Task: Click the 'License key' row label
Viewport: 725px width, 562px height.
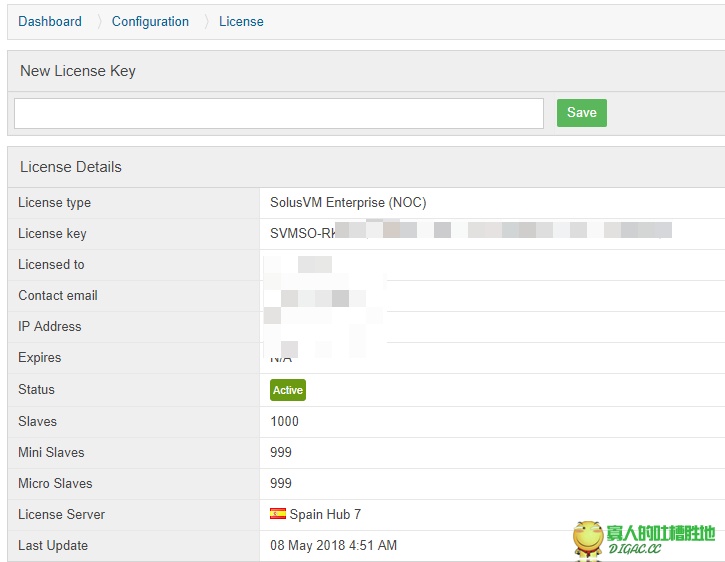Action: point(52,234)
